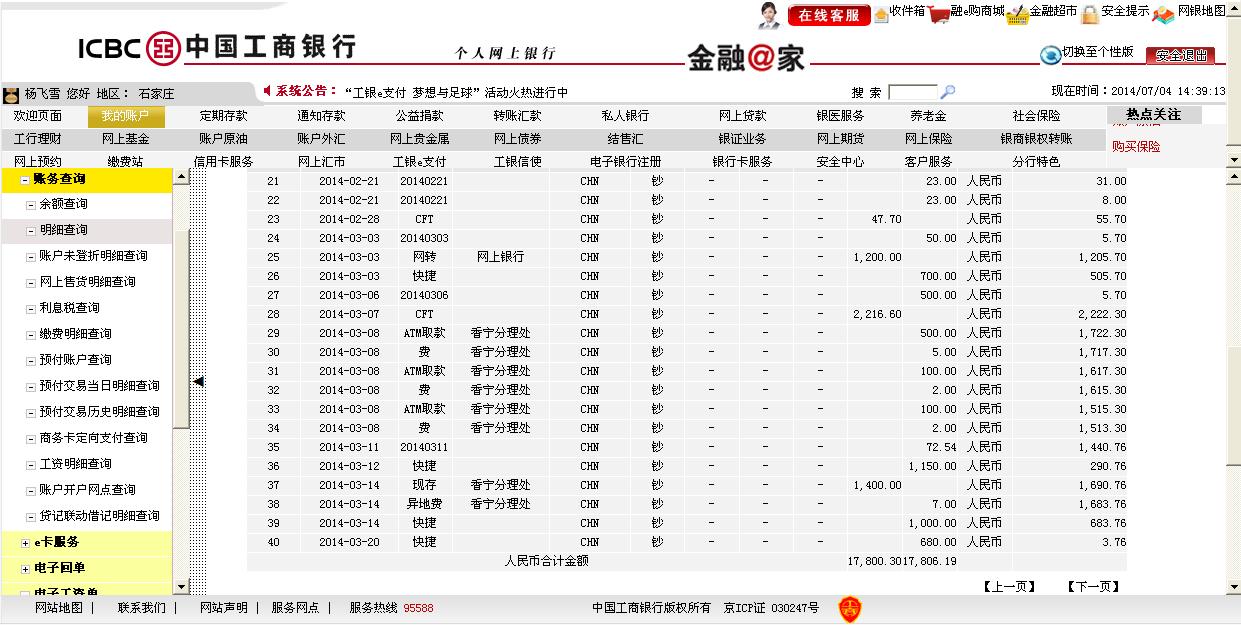Select 账户未登折明细查询 in the sidebar
1241x625 pixels.
pos(94,256)
